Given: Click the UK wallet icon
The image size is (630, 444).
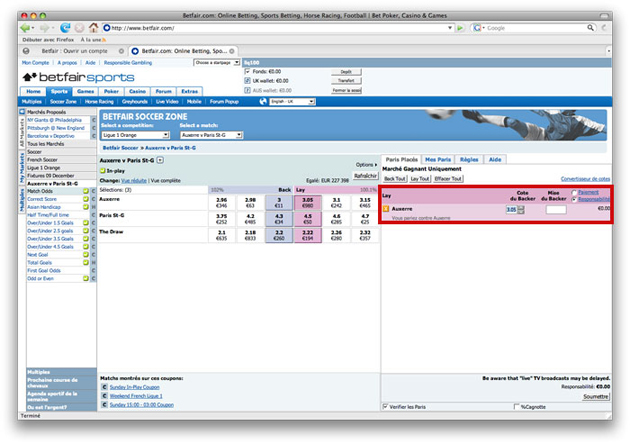Looking at the screenshot, I should [248, 81].
